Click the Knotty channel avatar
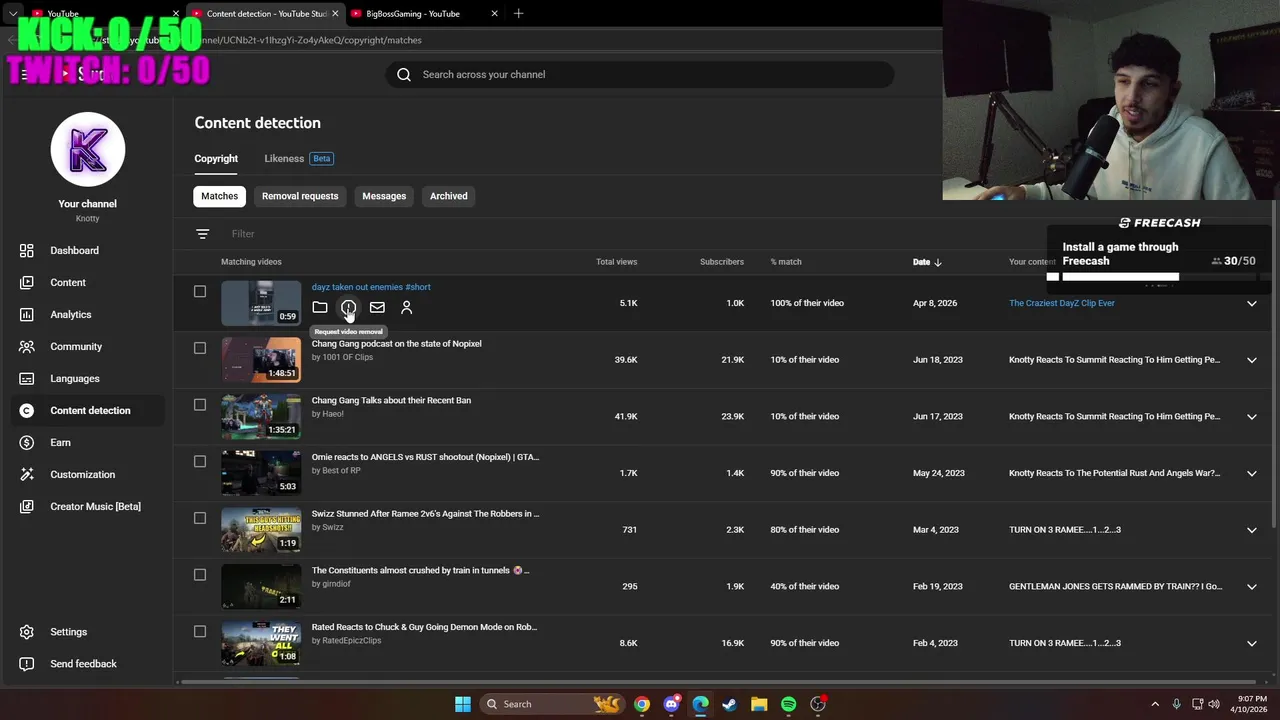This screenshot has height=720, width=1280. (x=88, y=149)
